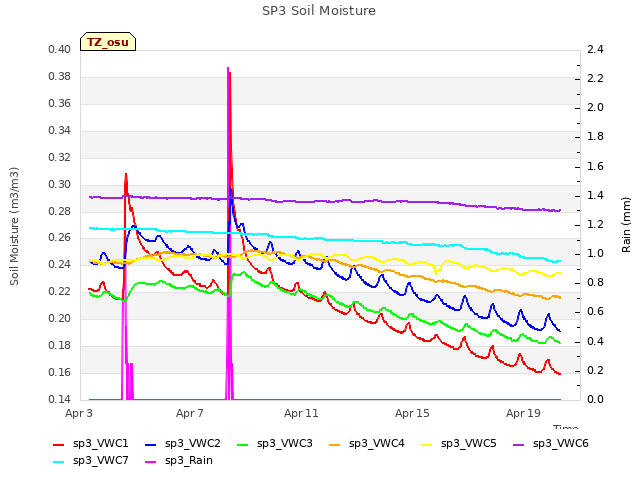Select the sp3_VWC1 legend label
Screen dimensions: 640x480
pyautogui.click(x=101, y=444)
